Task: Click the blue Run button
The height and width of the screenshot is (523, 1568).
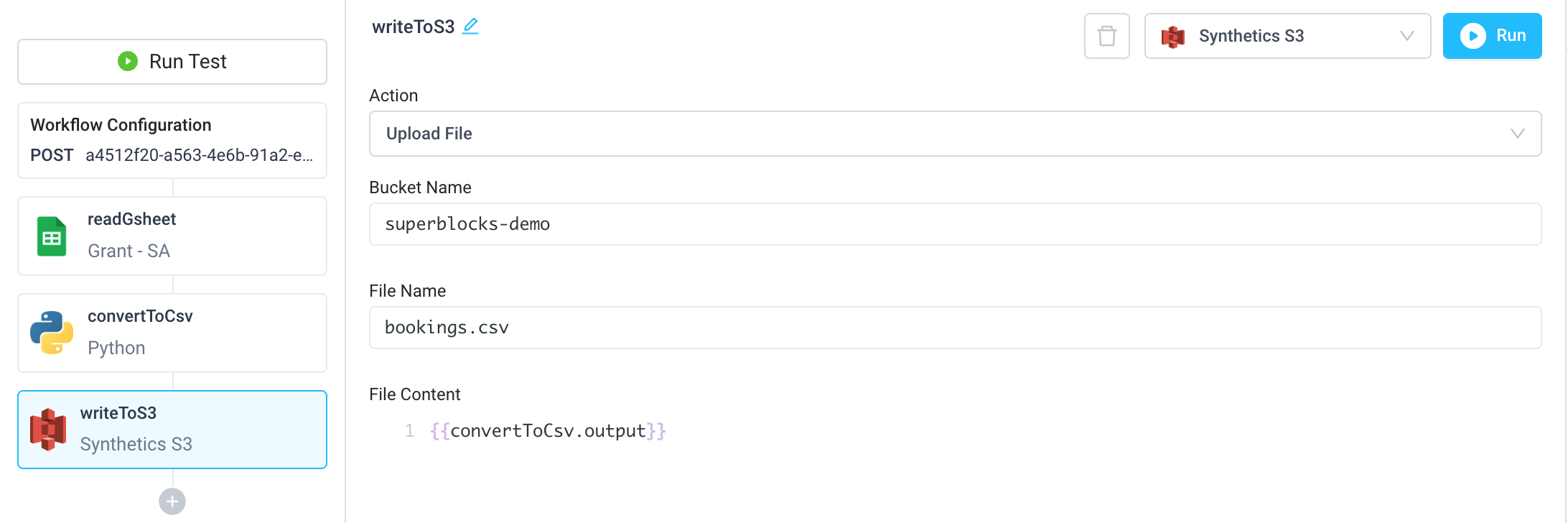Action: pyautogui.click(x=1493, y=35)
